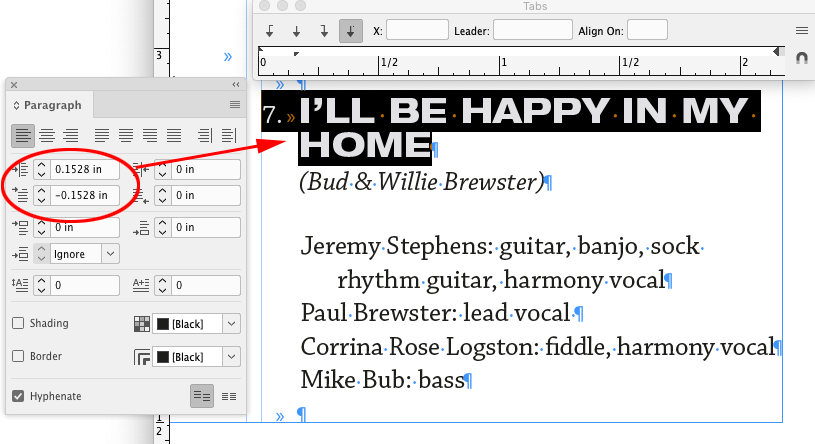815x444 pixels.
Task: Click the Right Indent stepper arrows
Action: click(x=163, y=169)
